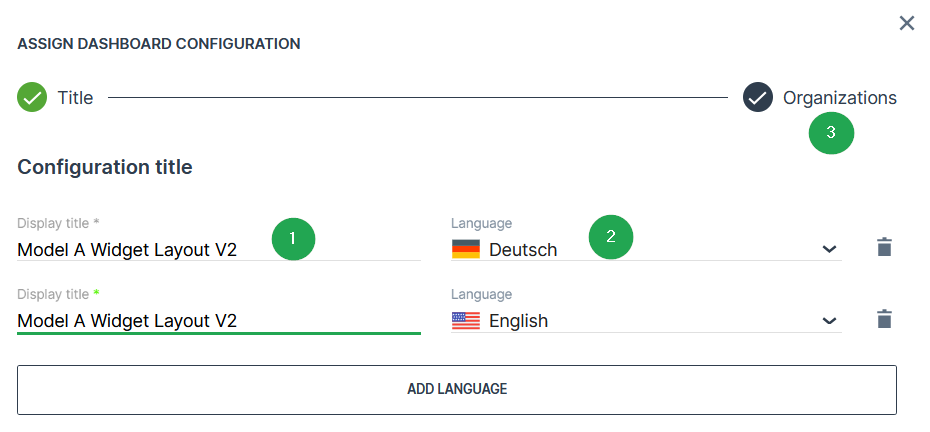930x432 pixels.
Task: Click the green badge numbered 1
Action: tap(293, 238)
